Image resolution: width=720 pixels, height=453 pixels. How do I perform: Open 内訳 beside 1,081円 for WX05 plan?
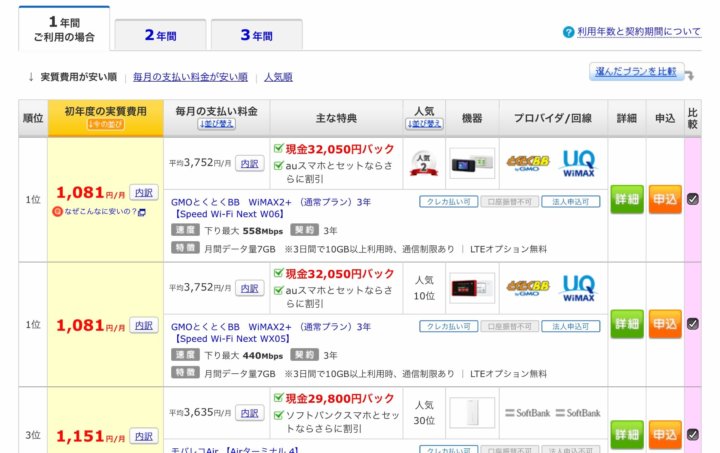tap(144, 325)
